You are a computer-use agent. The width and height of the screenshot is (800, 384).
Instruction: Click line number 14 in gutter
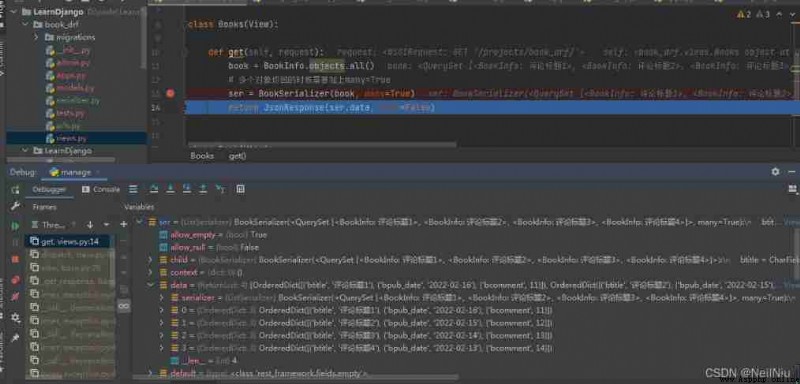click(x=155, y=108)
